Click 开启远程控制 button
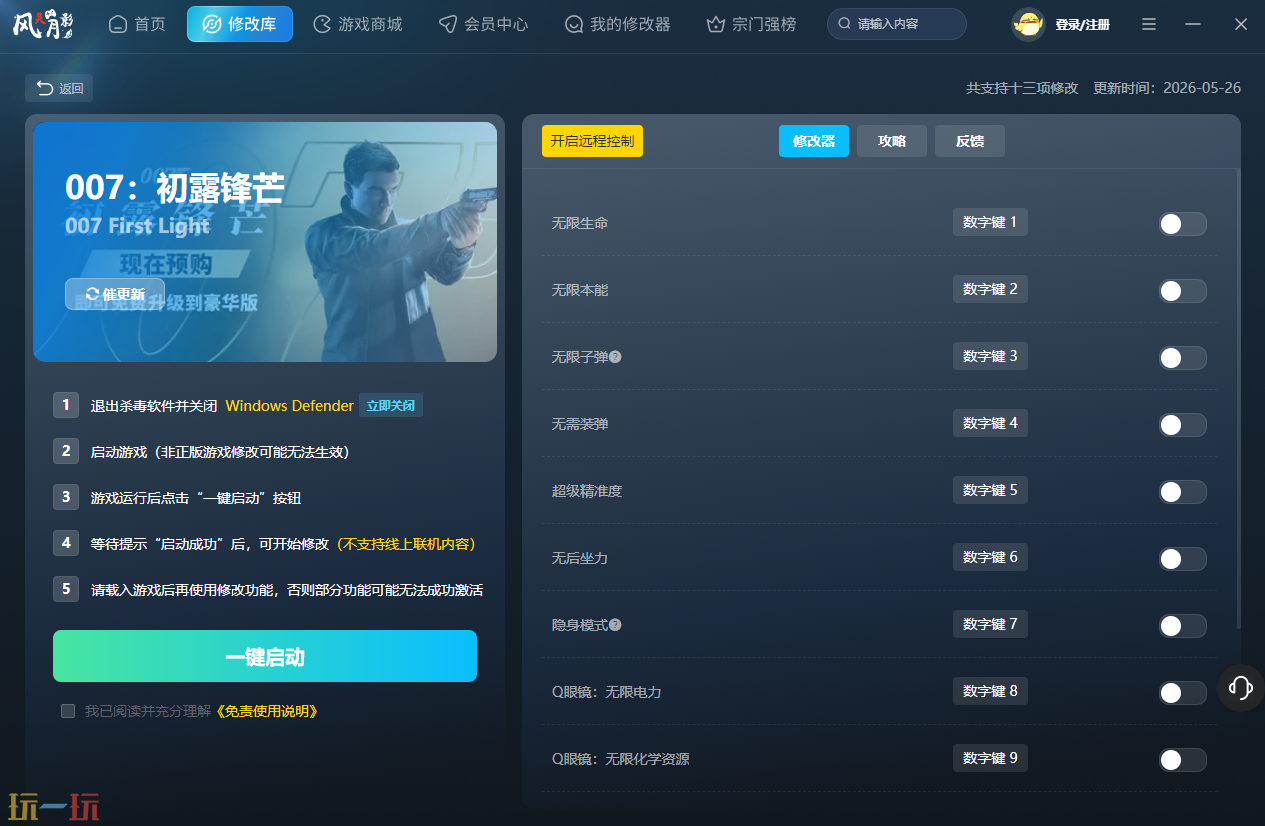1265x826 pixels. [x=592, y=141]
